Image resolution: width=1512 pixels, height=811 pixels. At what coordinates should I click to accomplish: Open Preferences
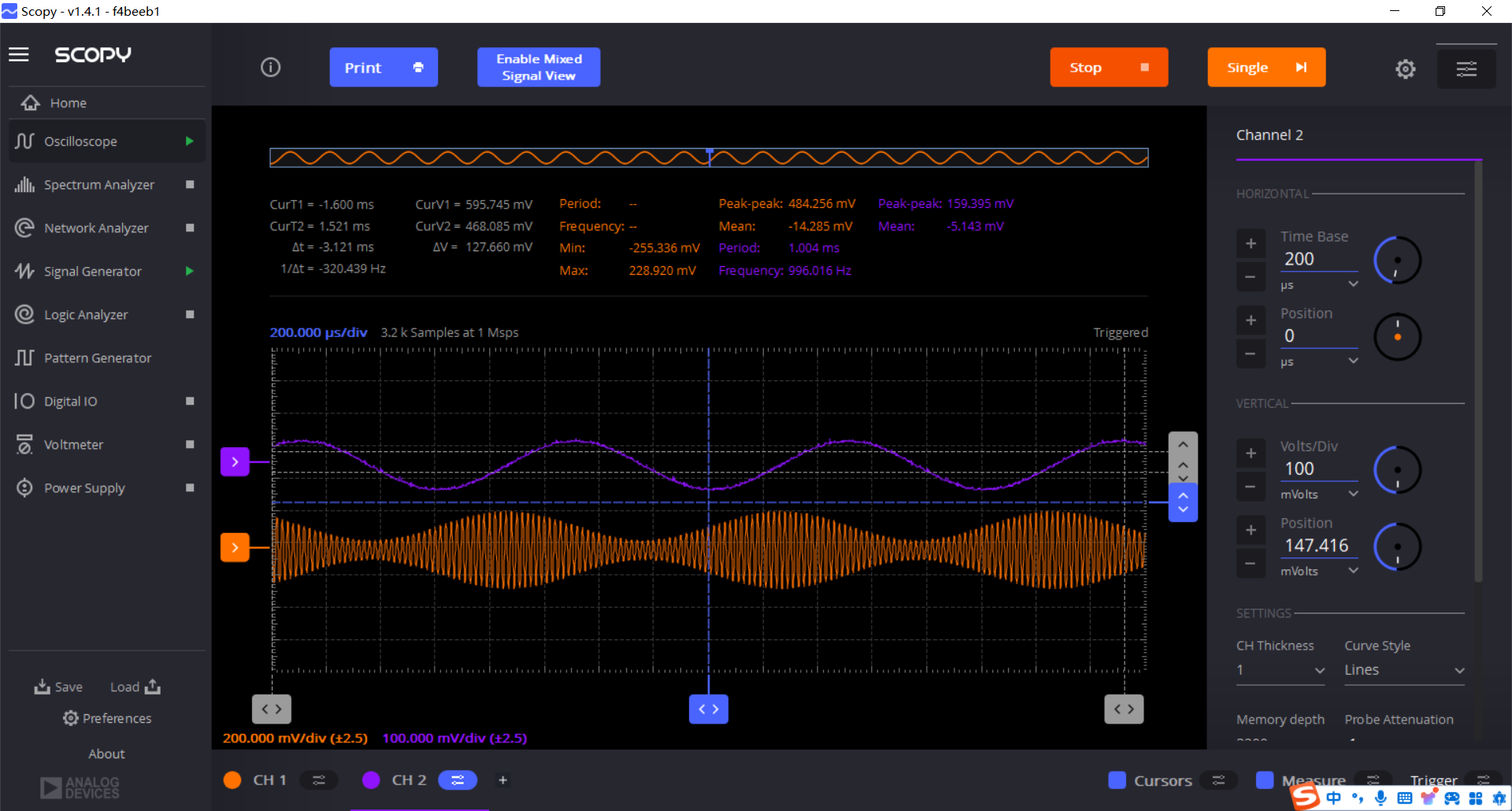pos(107,718)
